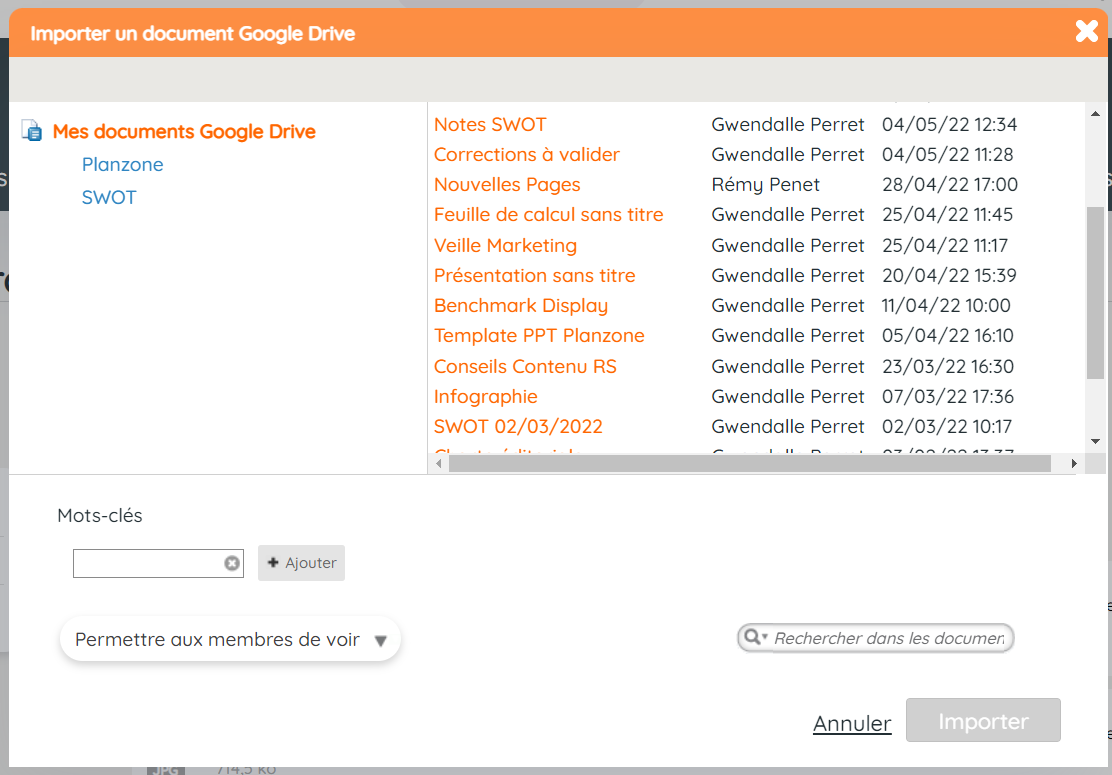1112x775 pixels.
Task: Select Template PPT Planzone document
Action: [539, 335]
